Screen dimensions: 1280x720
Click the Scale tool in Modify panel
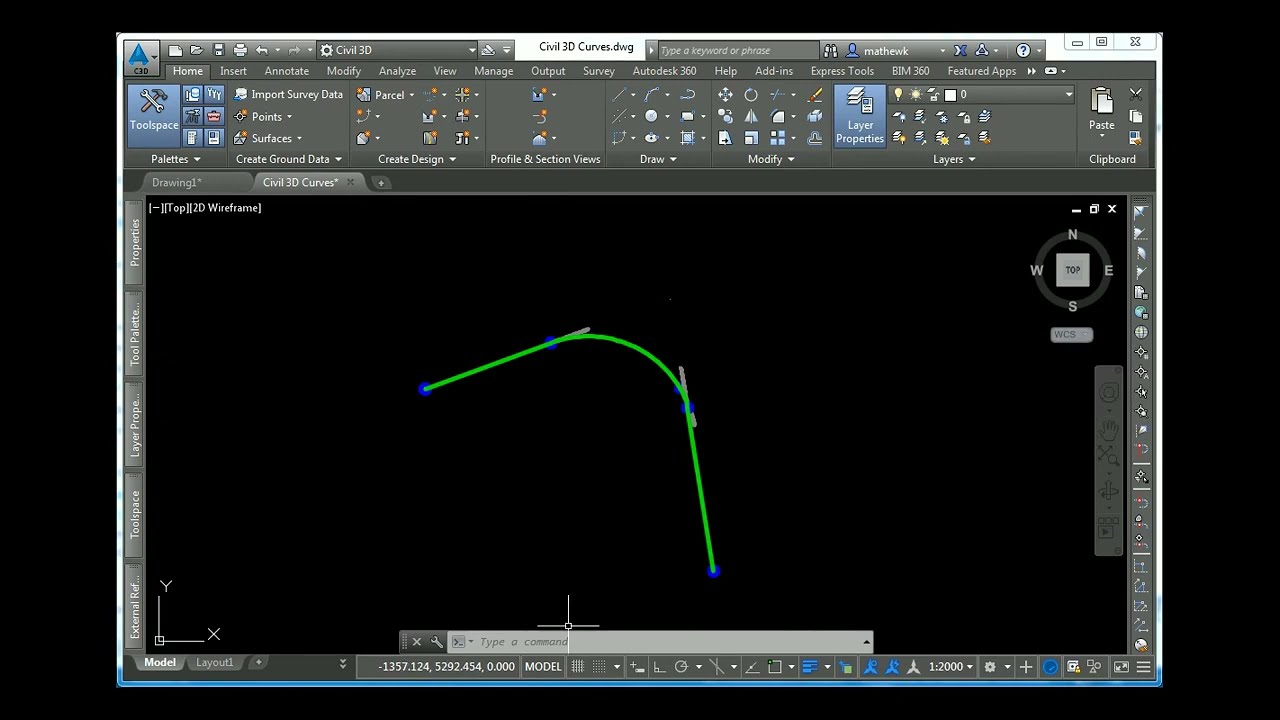point(751,138)
